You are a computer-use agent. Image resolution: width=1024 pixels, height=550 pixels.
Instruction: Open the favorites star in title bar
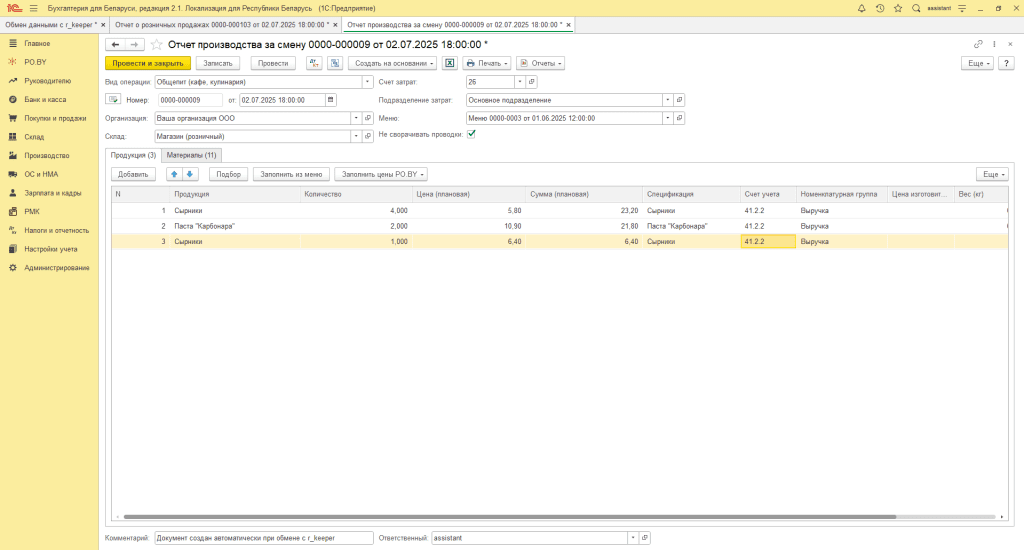(x=898, y=8)
